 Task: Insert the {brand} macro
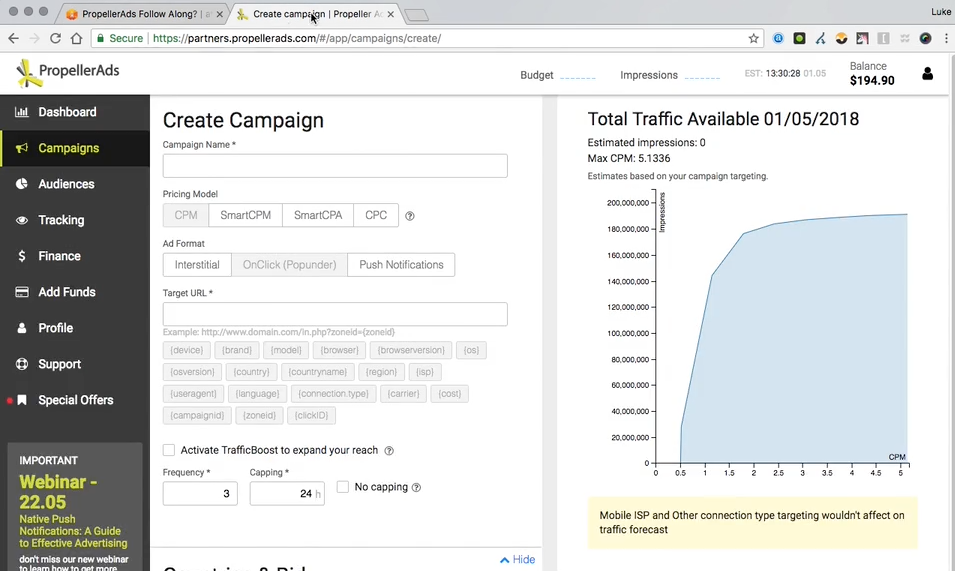point(237,350)
